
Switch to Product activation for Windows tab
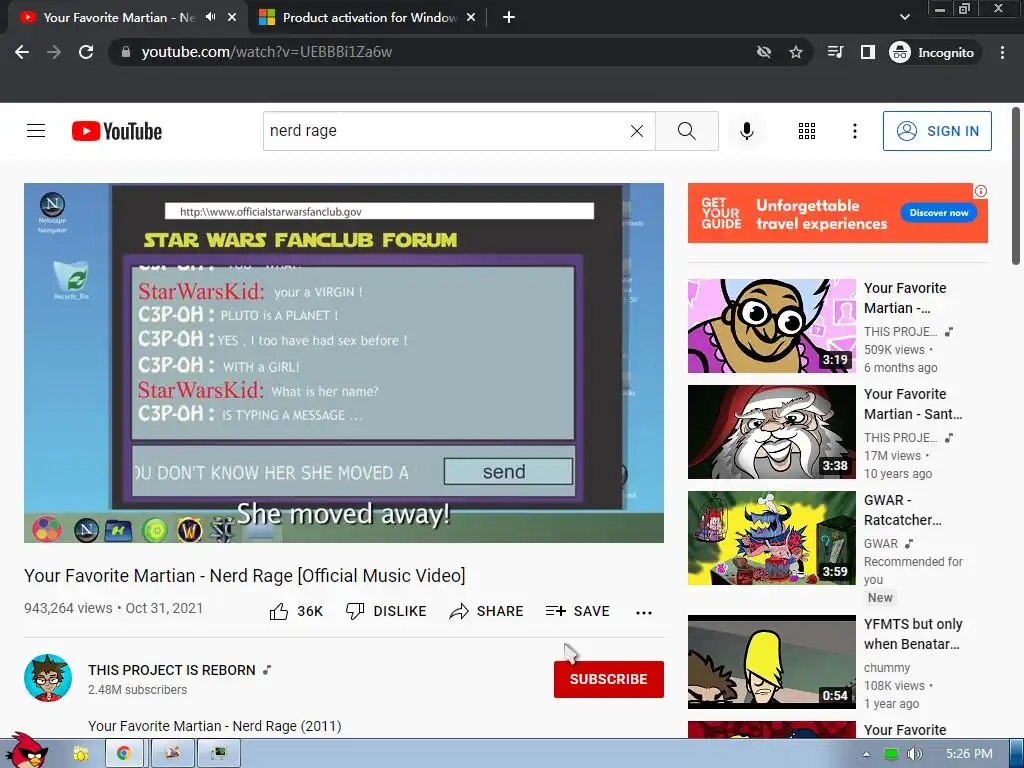coord(369,18)
